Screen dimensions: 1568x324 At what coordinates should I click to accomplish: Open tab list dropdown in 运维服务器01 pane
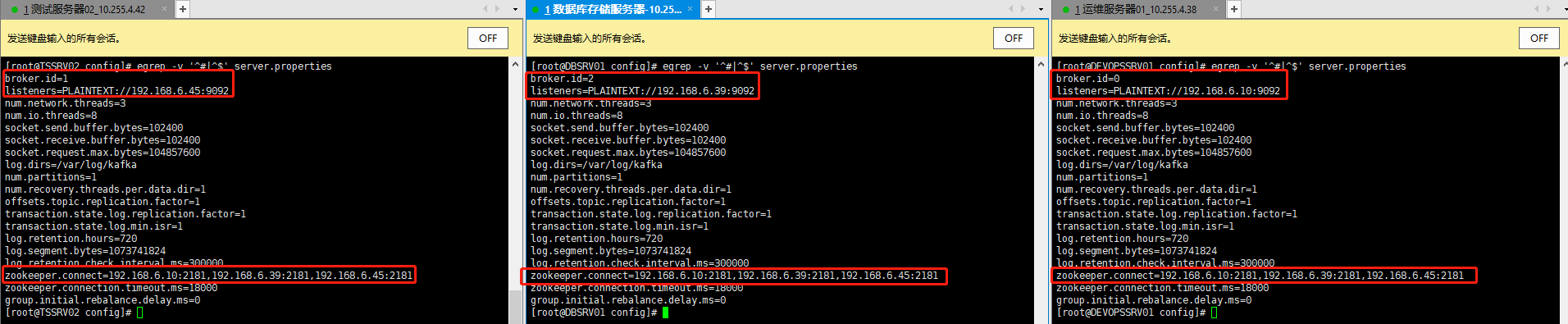pyautogui.click(x=1565, y=10)
